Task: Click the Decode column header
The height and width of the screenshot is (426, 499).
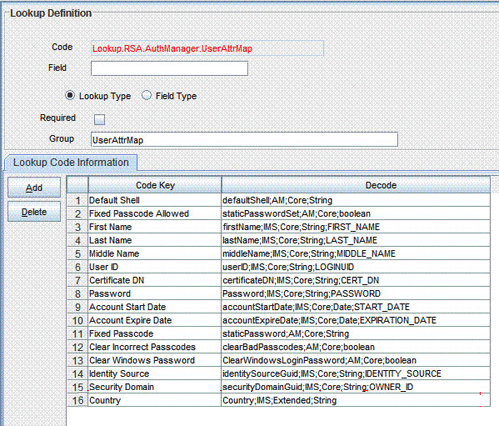Action: tap(356, 185)
